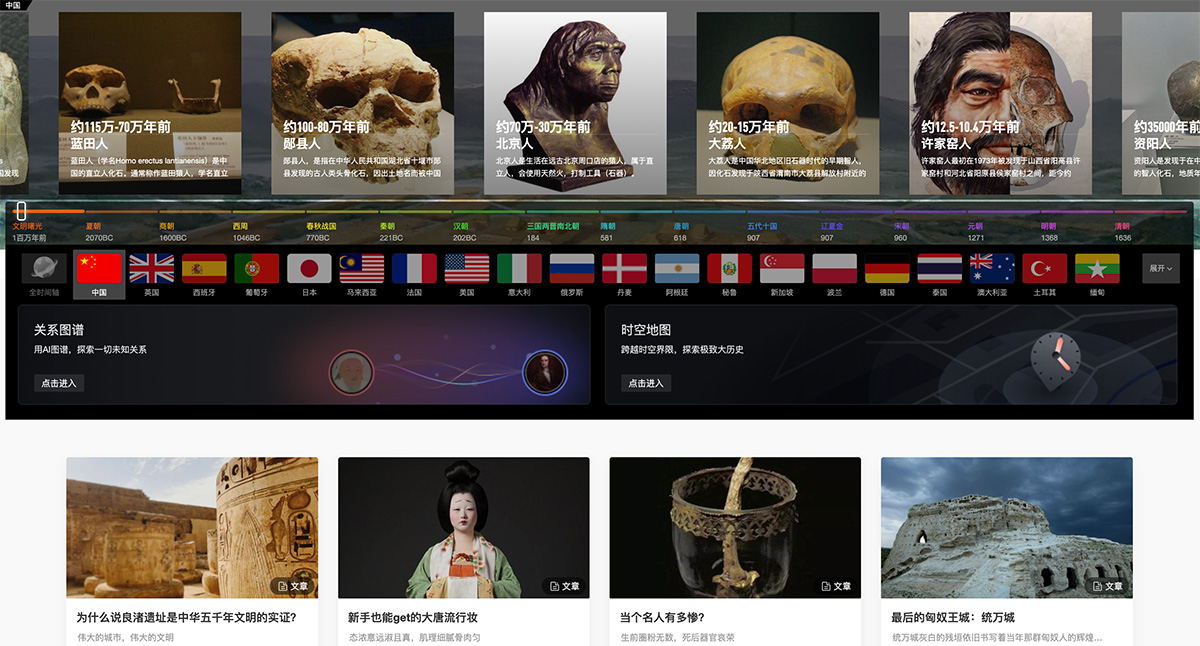Click the Argentina flag icon
Image resolution: width=1200 pixels, height=646 pixels.
coord(677,268)
